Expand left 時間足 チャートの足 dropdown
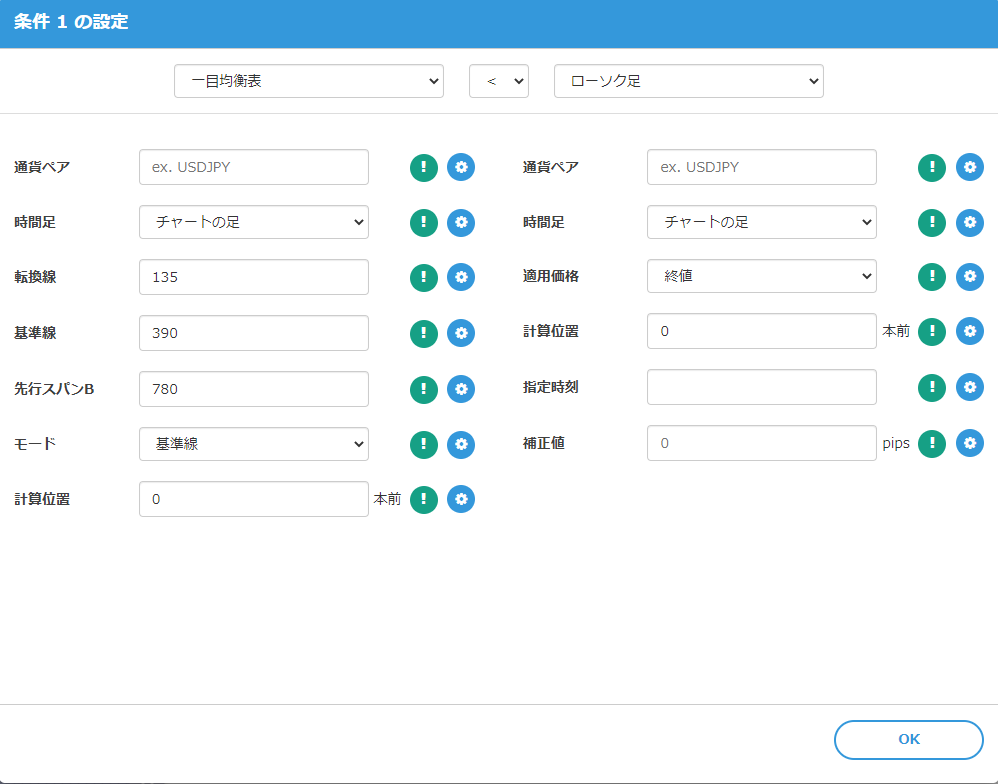The width and height of the screenshot is (998, 784). click(x=254, y=222)
